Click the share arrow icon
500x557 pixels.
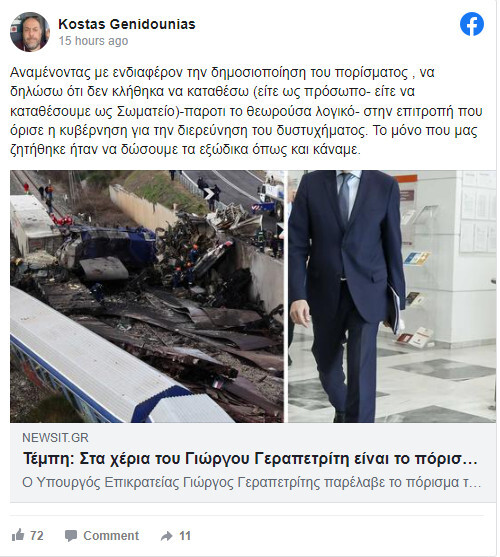pos(167,536)
